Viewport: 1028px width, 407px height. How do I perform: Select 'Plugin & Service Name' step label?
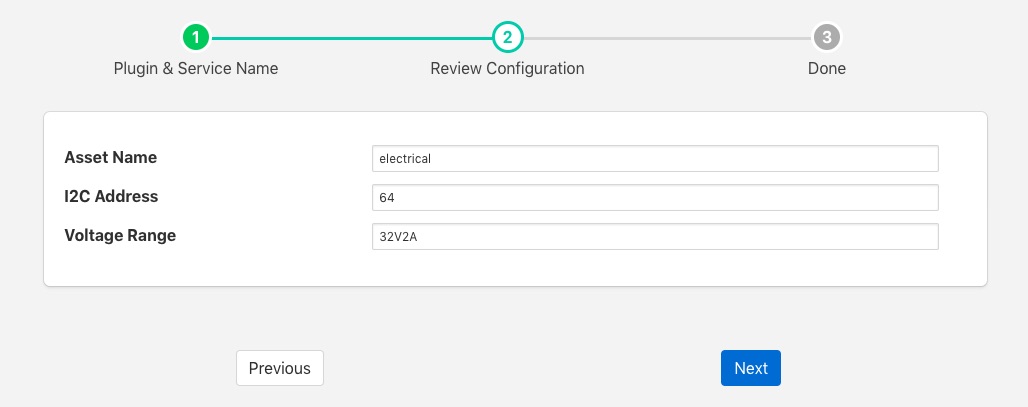tap(196, 69)
